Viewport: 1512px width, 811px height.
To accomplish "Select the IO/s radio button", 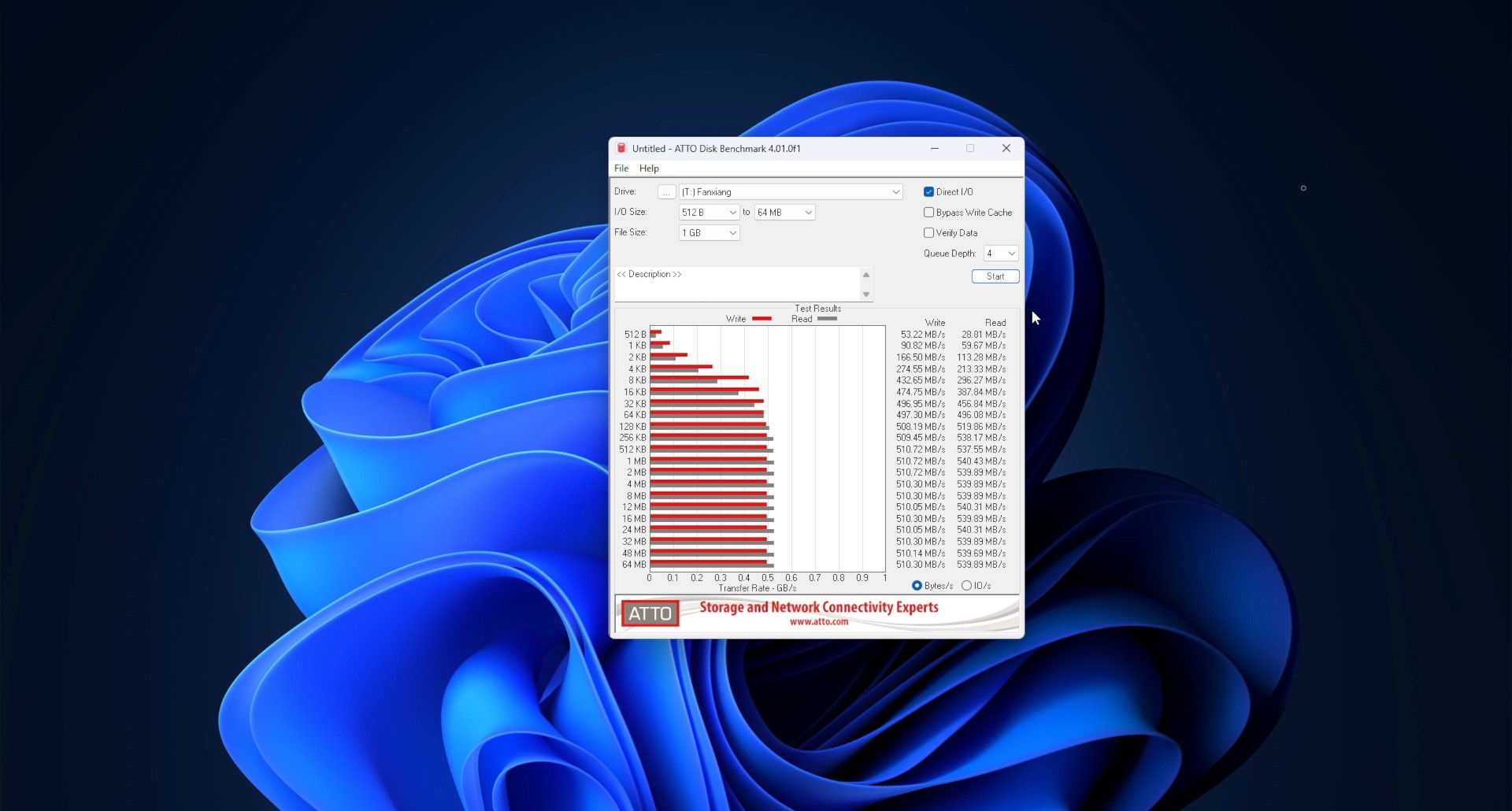I will click(x=966, y=586).
